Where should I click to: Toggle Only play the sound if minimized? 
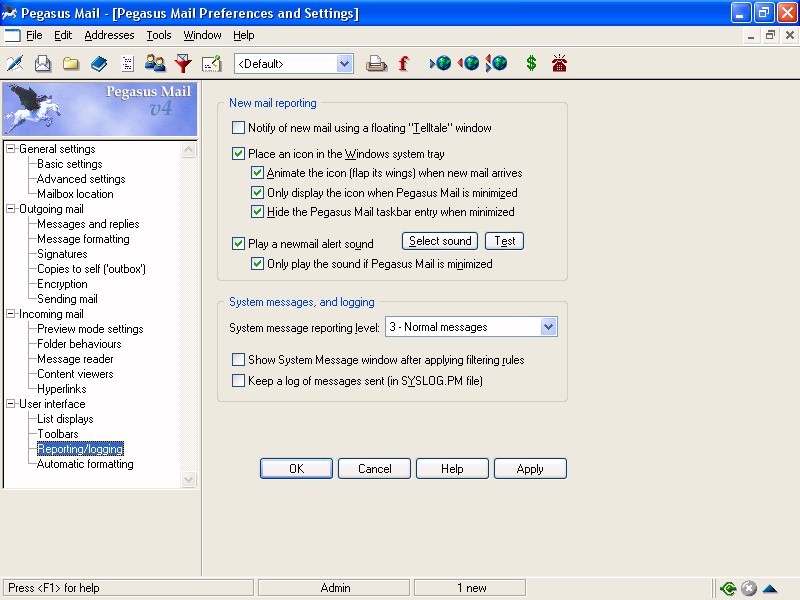click(257, 264)
